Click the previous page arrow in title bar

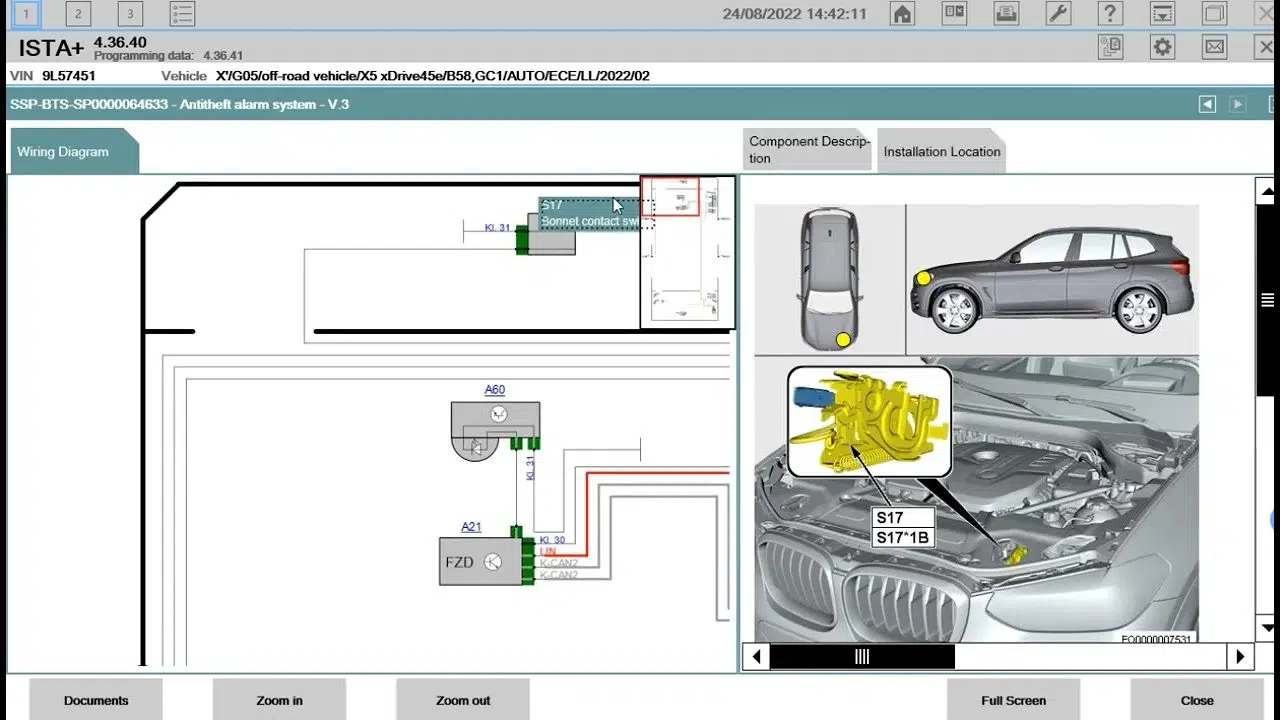point(1208,104)
